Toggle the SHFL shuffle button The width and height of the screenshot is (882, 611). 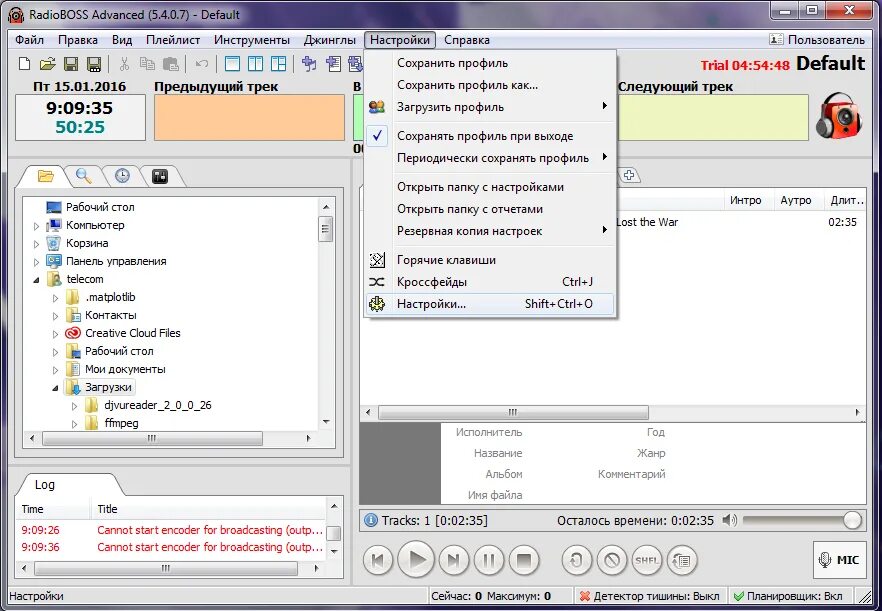(647, 560)
